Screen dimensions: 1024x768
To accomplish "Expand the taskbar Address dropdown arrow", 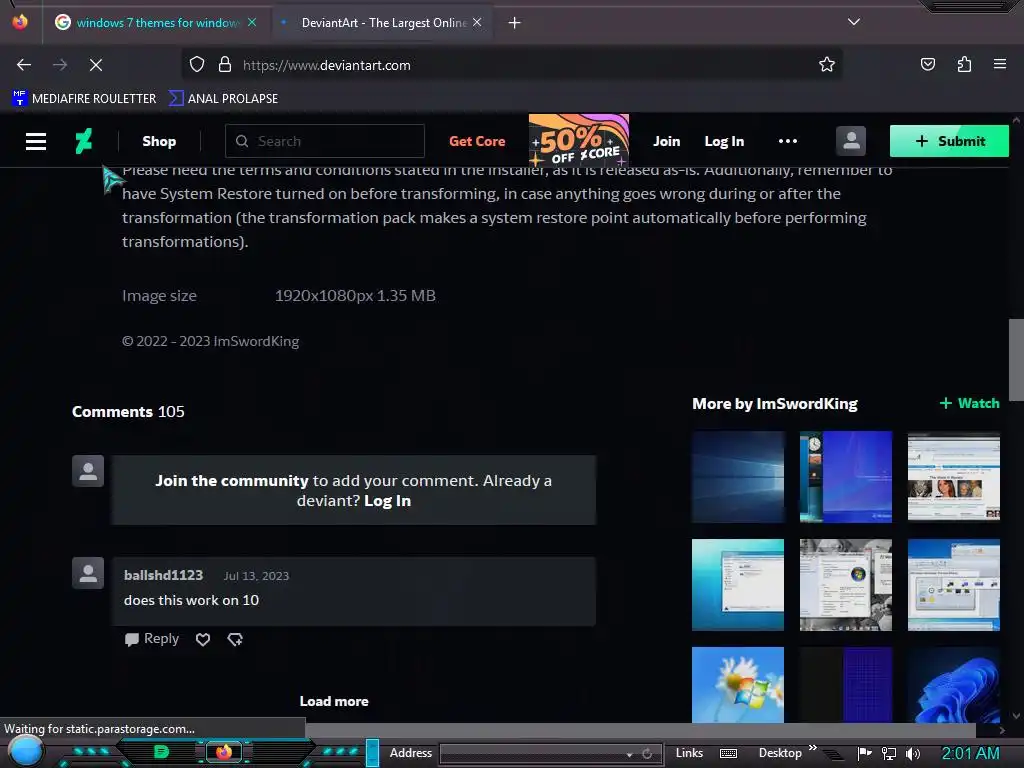I will click(630, 754).
